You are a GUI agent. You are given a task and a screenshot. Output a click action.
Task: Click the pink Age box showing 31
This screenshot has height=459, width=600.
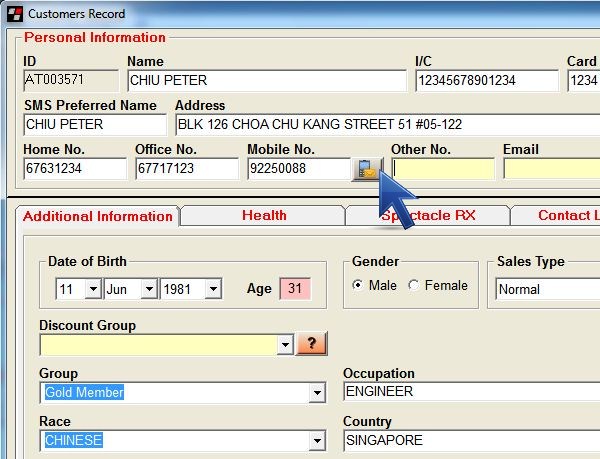point(295,289)
